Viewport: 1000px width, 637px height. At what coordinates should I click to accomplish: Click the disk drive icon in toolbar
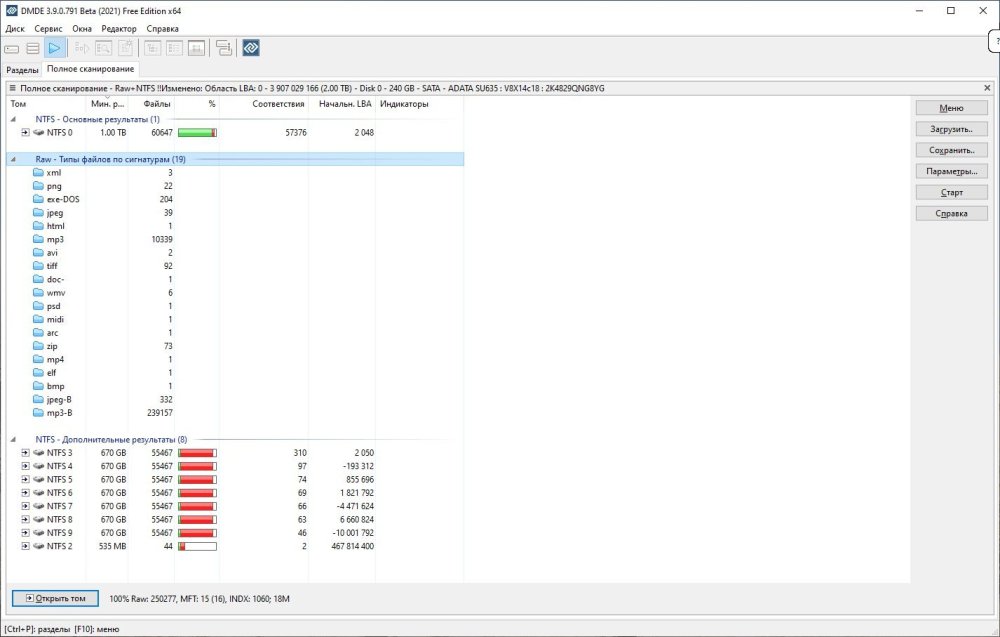coord(13,47)
